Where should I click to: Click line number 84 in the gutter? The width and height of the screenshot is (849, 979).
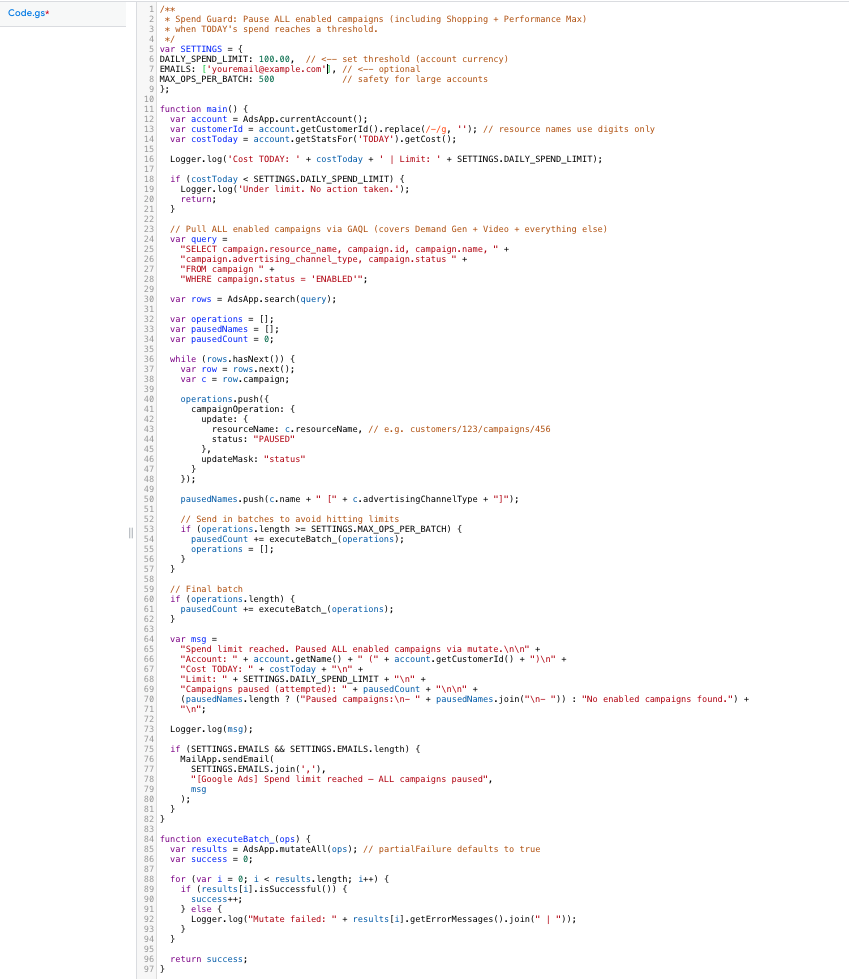(149, 838)
